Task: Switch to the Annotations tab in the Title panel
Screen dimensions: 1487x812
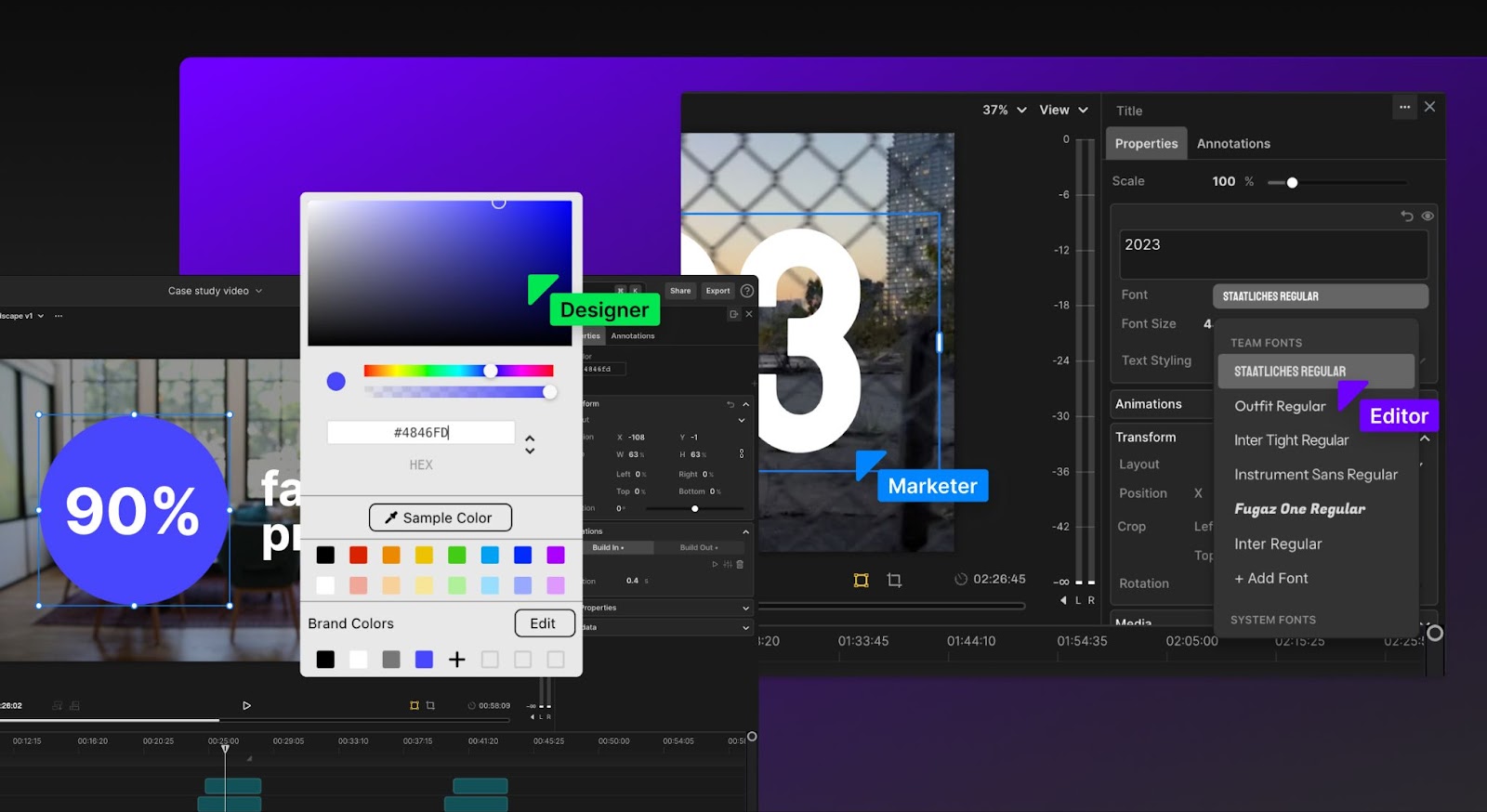Action: click(x=1233, y=143)
